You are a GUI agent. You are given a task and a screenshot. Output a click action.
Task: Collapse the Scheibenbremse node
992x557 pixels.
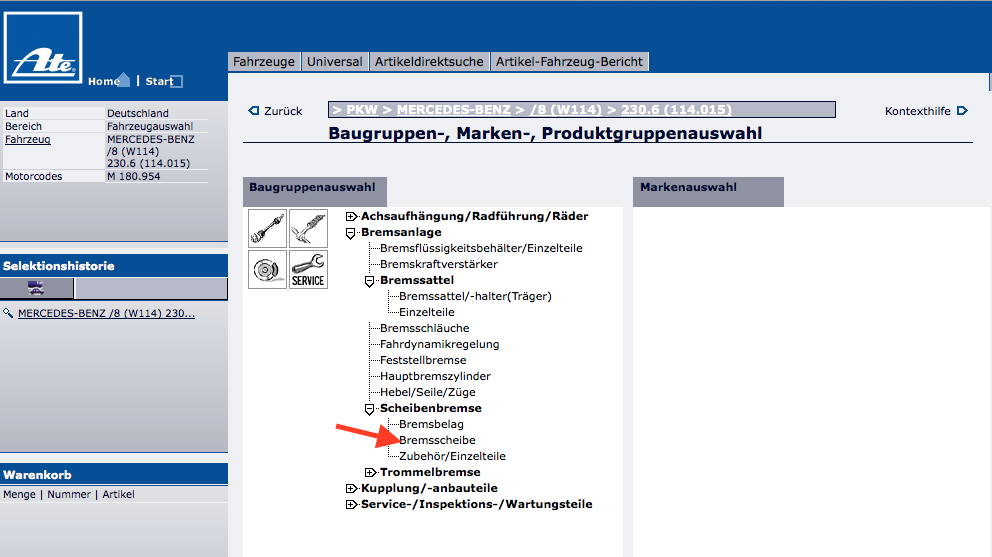[370, 408]
